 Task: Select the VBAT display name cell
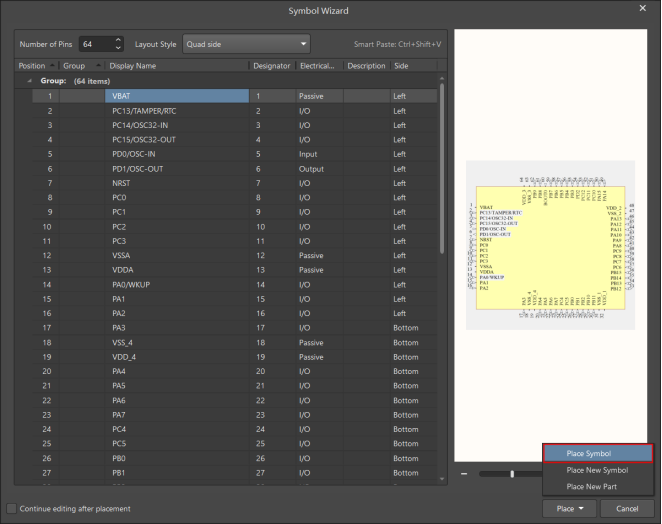(x=176, y=96)
